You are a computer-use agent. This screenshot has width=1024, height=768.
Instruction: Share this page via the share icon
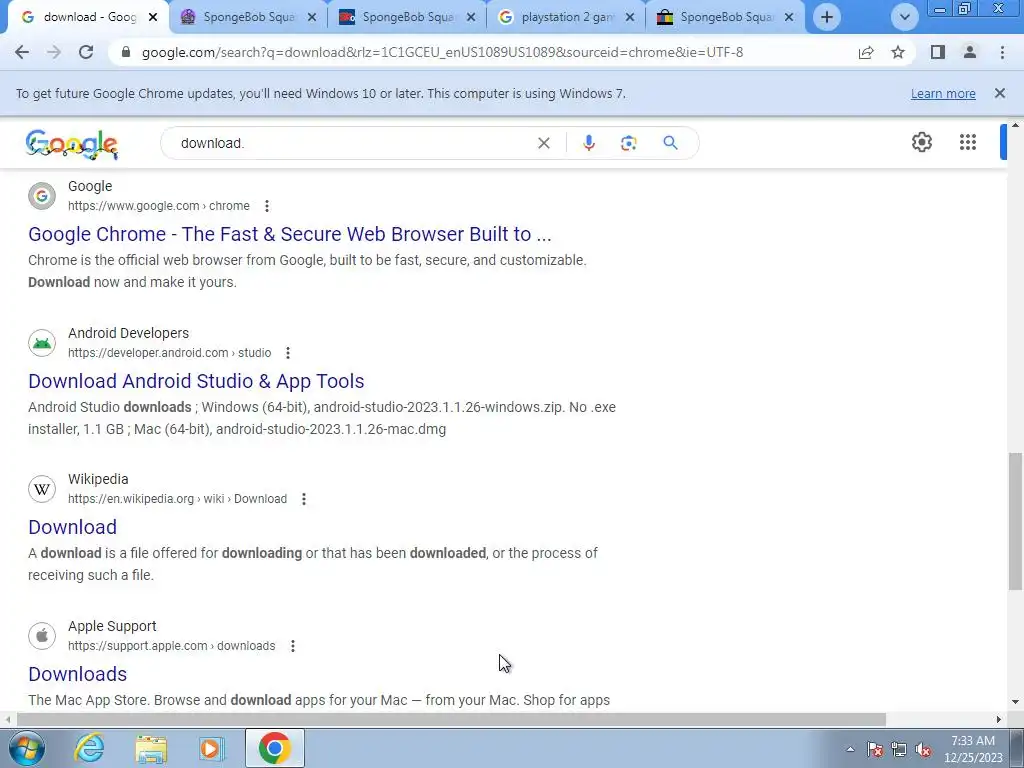(x=866, y=52)
